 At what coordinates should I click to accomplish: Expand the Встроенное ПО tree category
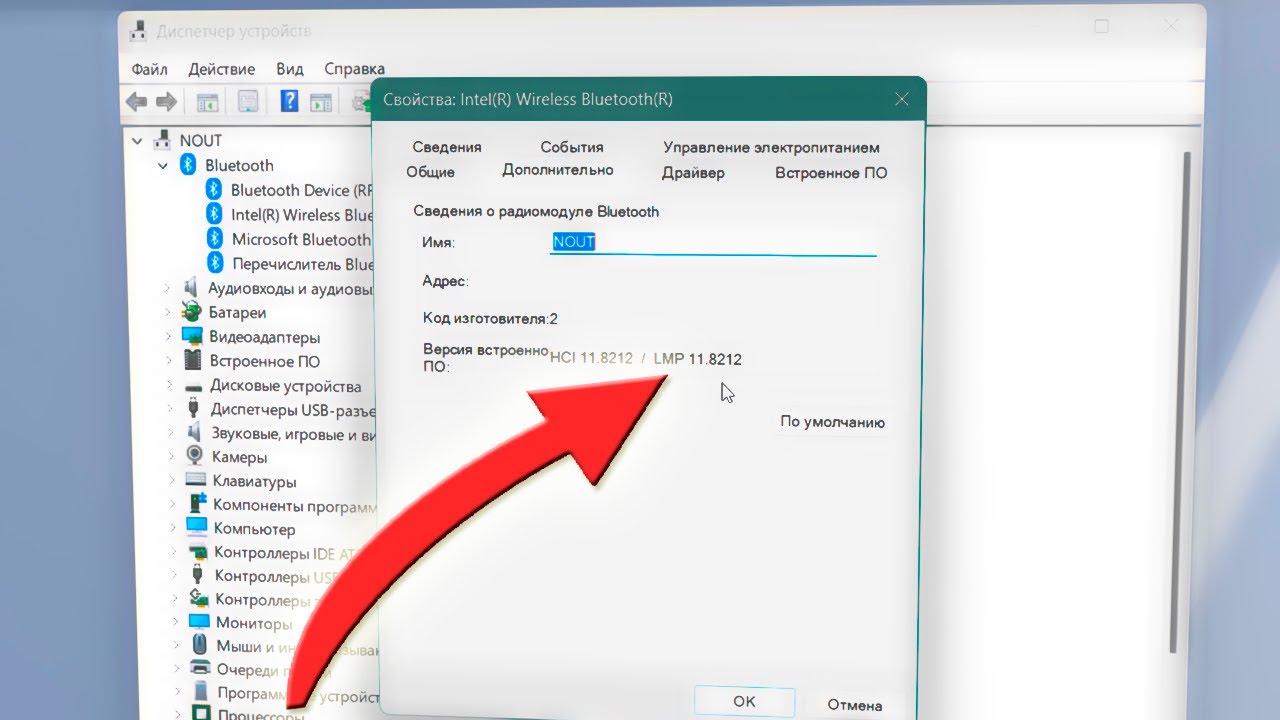169,361
